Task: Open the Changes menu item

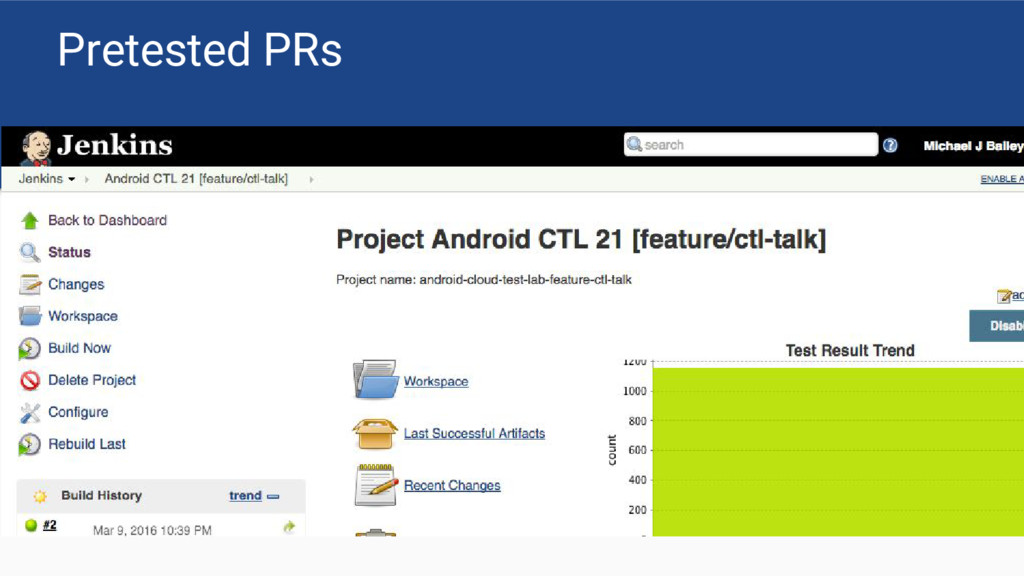Action: 76,284
